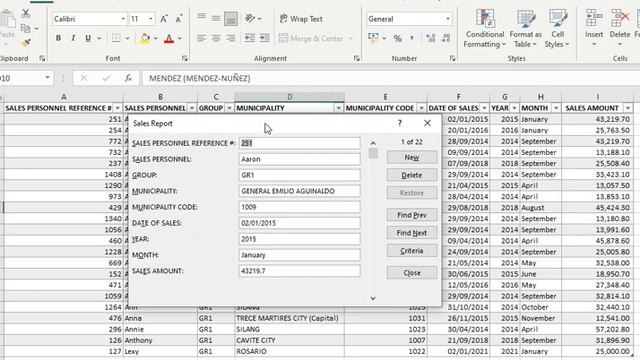This screenshot has width=640, height=360.
Task: Open filter dropdown for SALES AMOUNT column
Action: [x=628, y=108]
